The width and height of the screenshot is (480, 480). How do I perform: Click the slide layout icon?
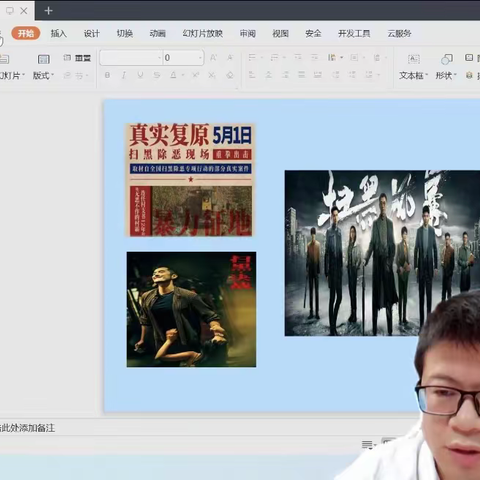[44, 59]
